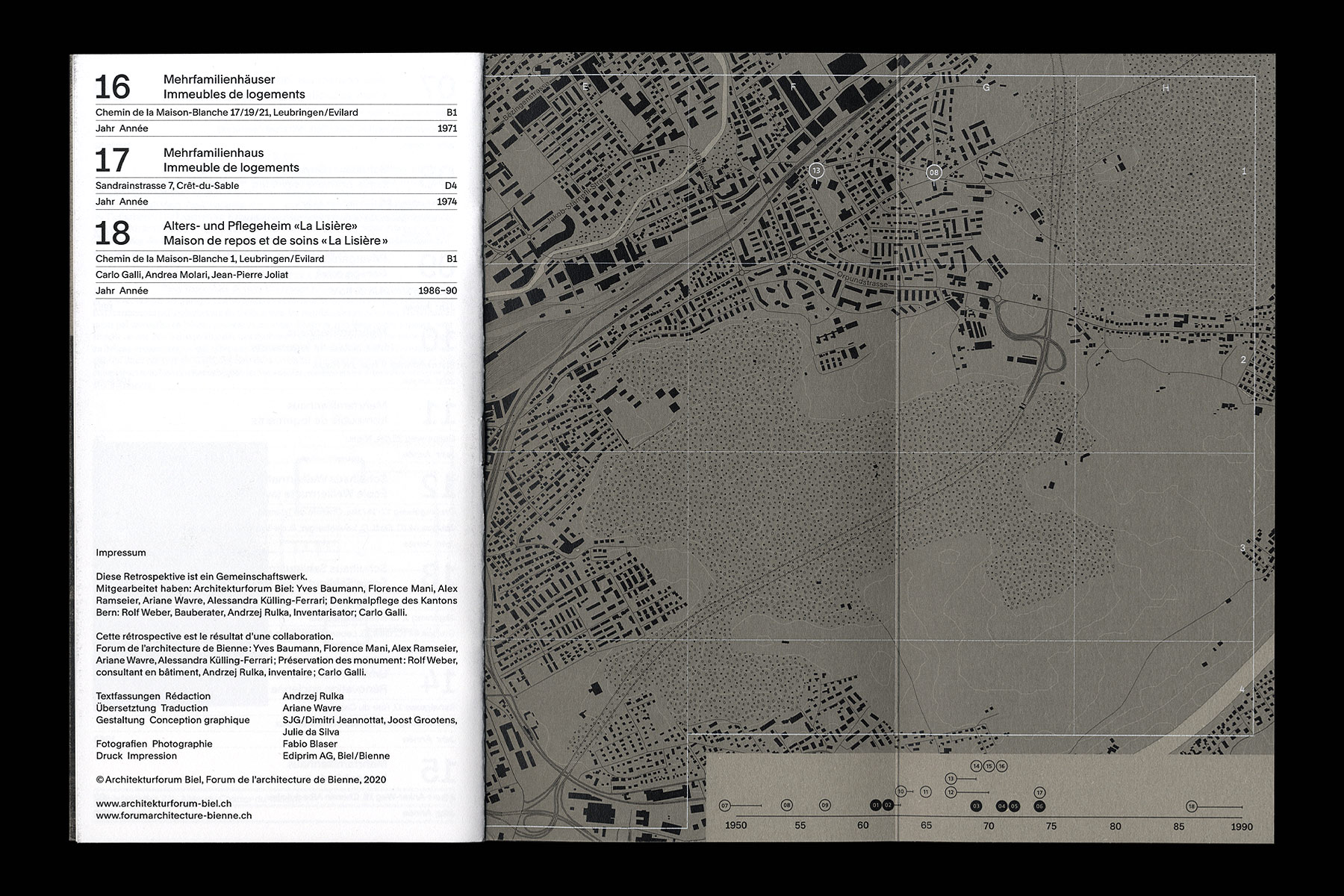Select outlined marker 14 in the timeline
The image size is (1344, 896).
click(976, 766)
